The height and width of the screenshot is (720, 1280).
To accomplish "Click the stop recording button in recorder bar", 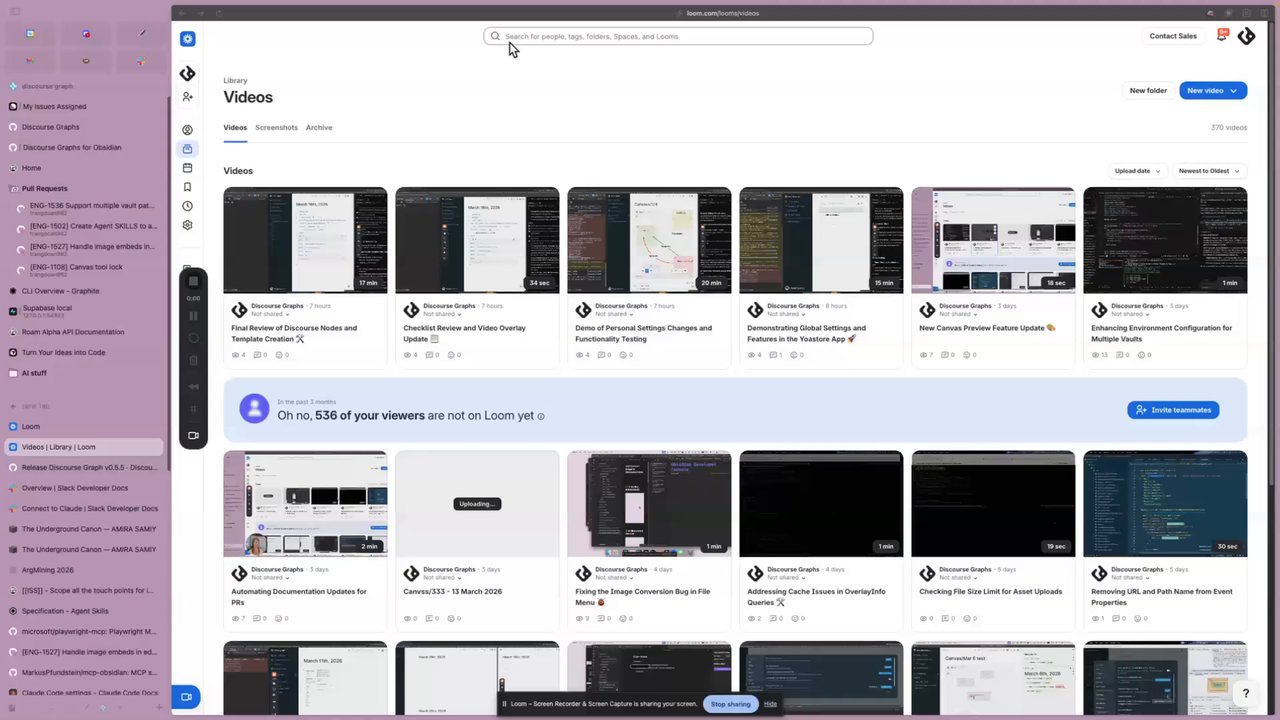I will pos(194,281).
